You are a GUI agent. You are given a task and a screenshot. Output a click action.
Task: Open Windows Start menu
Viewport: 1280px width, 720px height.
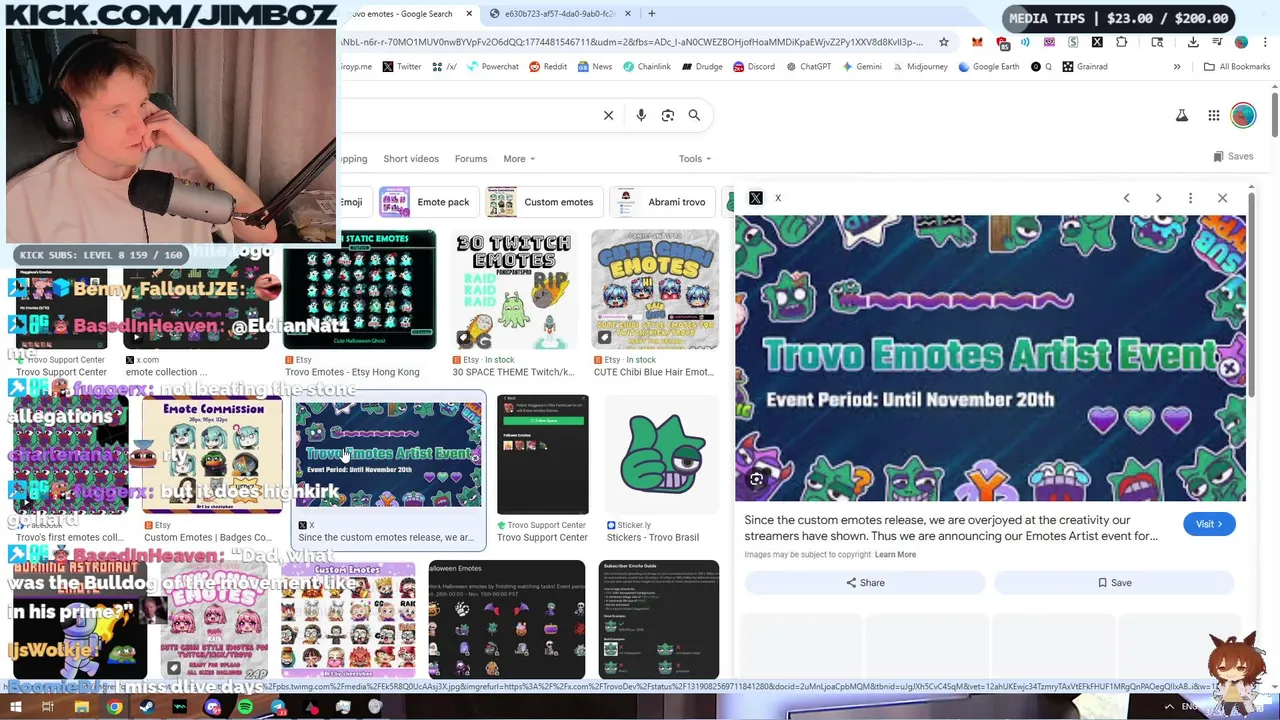pos(15,708)
